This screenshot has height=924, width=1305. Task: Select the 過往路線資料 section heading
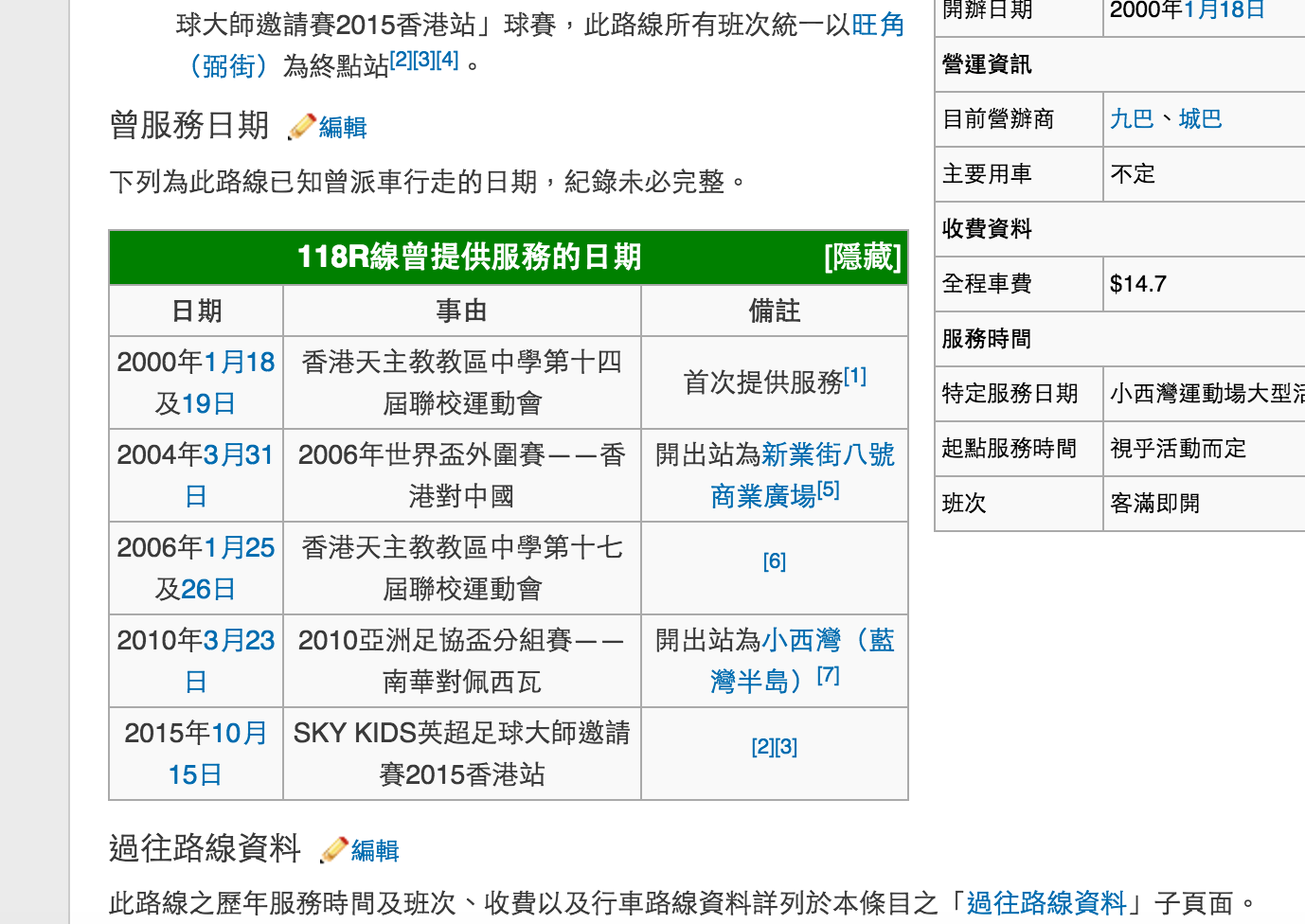(206, 848)
